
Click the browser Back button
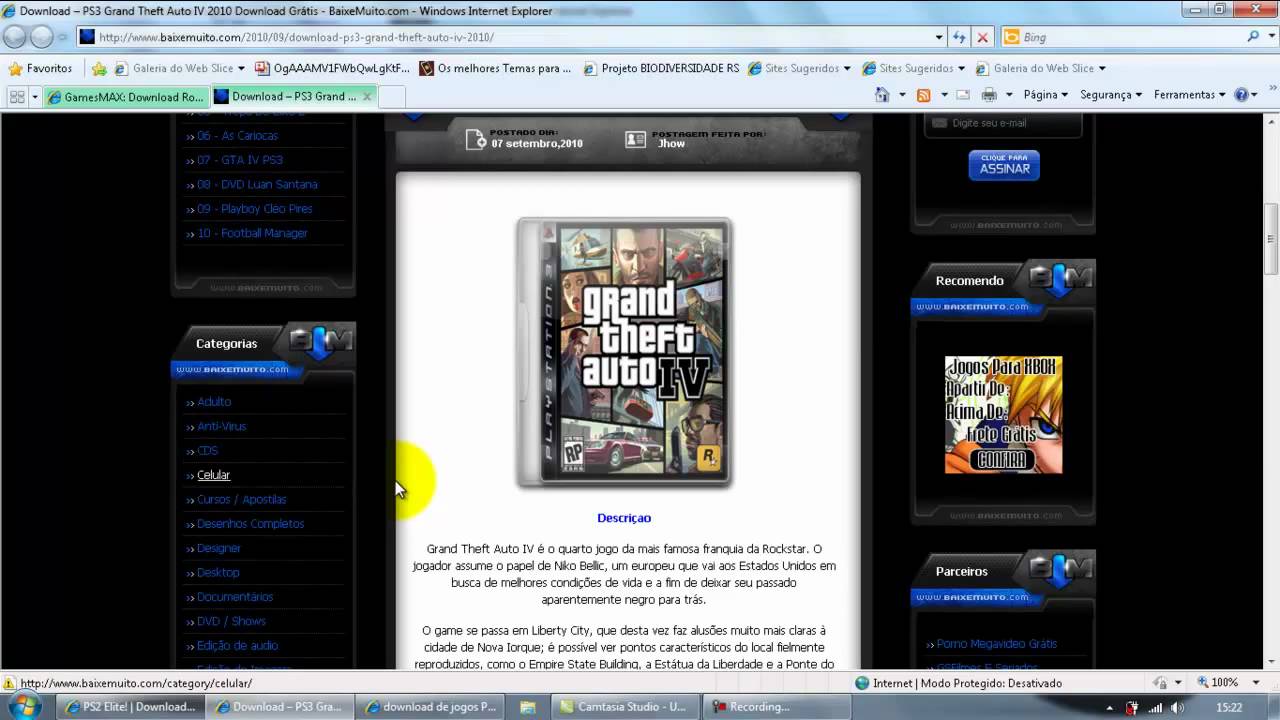coord(15,37)
